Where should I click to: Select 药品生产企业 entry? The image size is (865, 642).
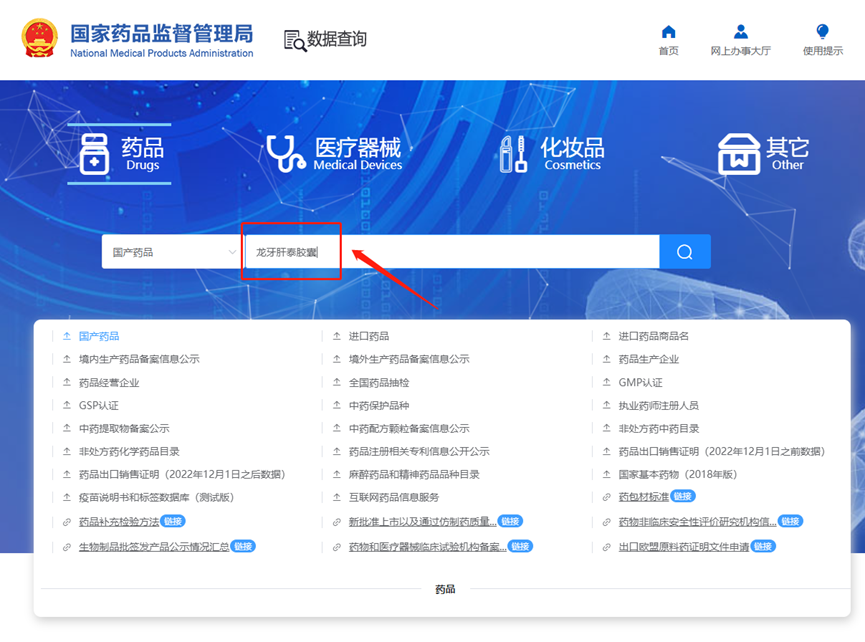click(648, 360)
